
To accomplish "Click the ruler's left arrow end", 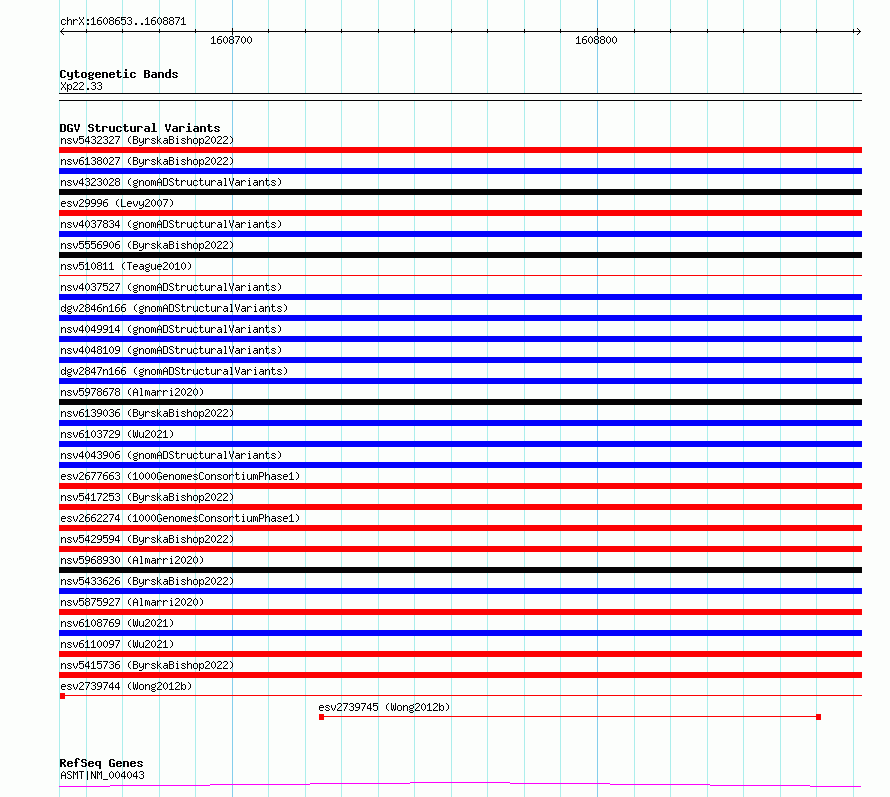I will (x=62, y=32).
